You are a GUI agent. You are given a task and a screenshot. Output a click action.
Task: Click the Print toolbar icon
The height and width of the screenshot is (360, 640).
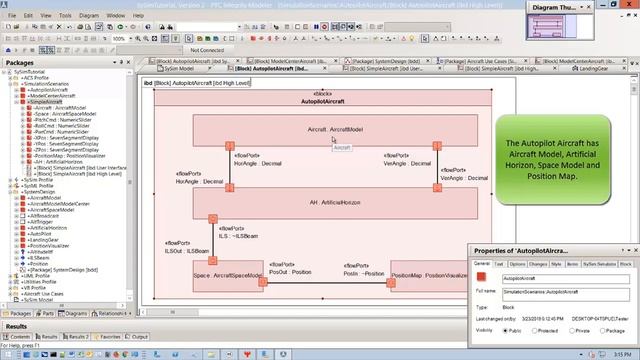pos(80,27)
